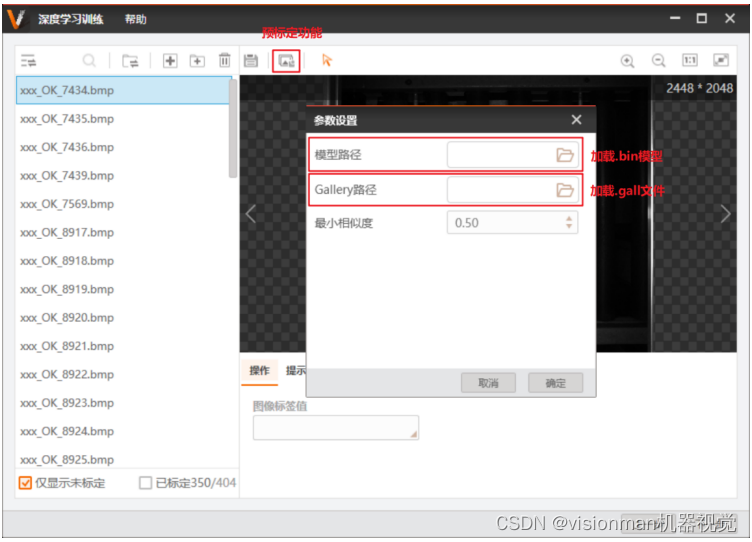Open the 帮助 menu
This screenshot has width=752, height=542.
pos(135,19)
